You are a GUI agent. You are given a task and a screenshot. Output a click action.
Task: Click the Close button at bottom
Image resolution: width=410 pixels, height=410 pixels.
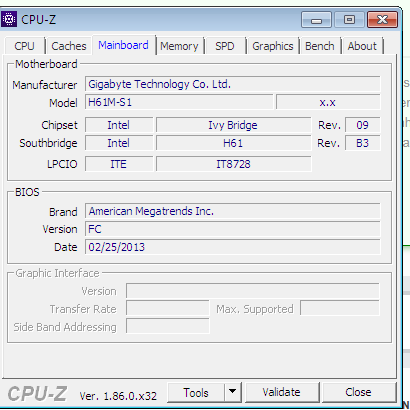click(359, 393)
